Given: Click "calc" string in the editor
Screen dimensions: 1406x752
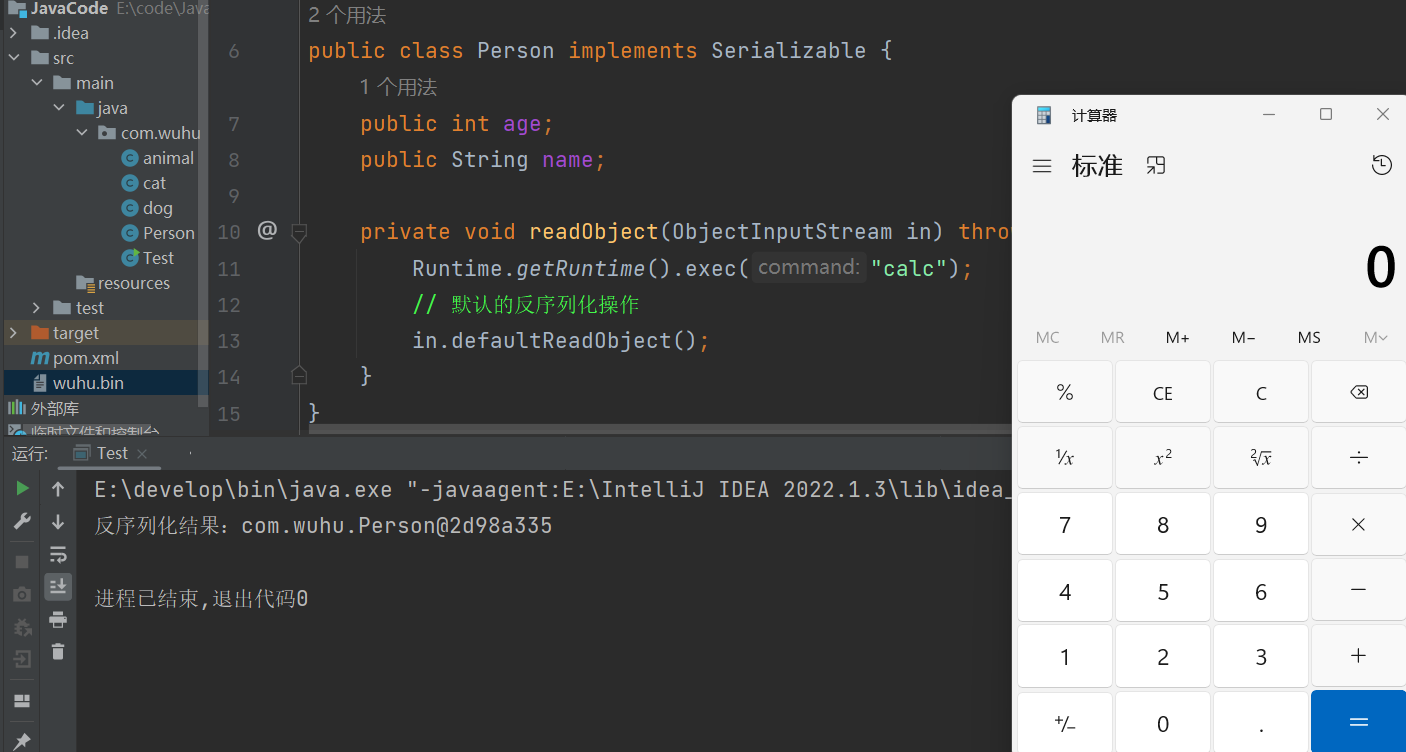Looking at the screenshot, I should 909,268.
